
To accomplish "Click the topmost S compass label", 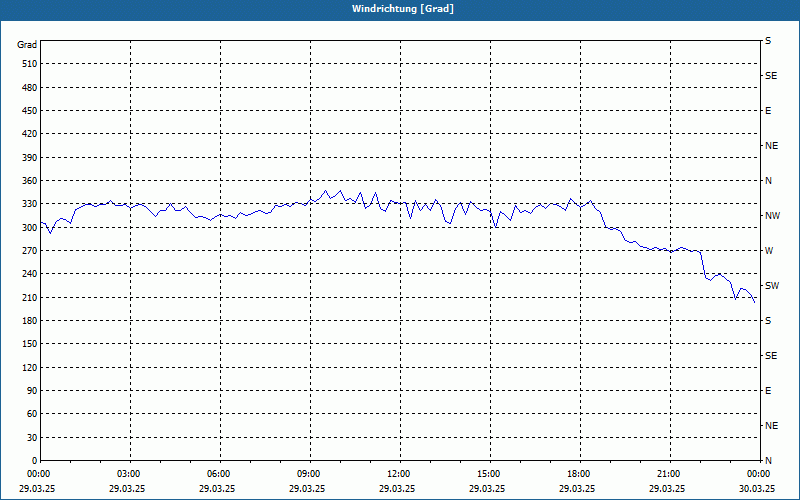I will (768, 41).
